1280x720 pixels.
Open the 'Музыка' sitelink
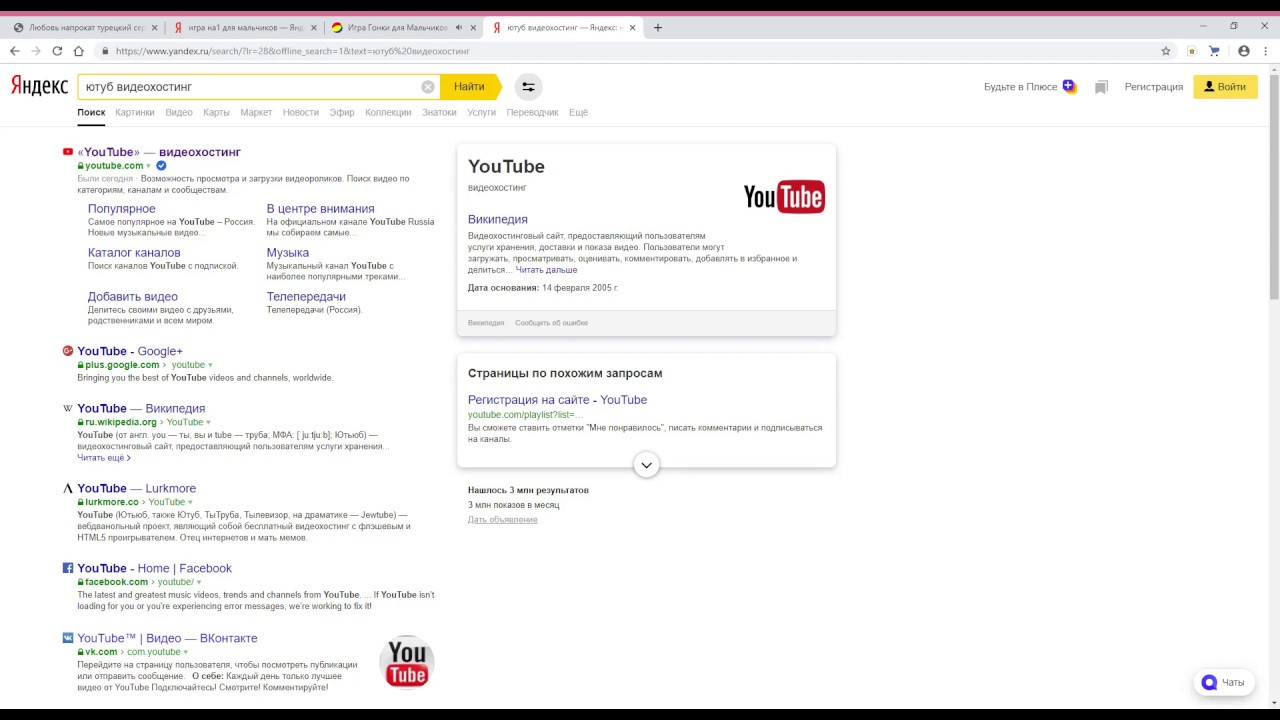point(288,253)
